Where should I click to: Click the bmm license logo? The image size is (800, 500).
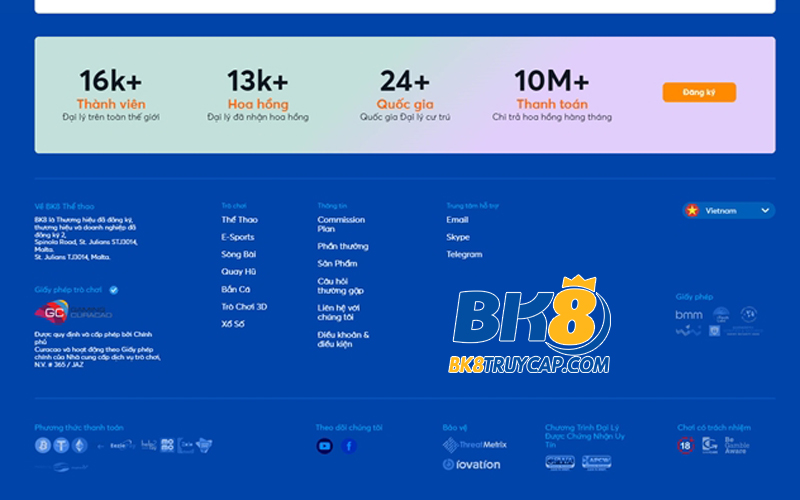point(689,315)
